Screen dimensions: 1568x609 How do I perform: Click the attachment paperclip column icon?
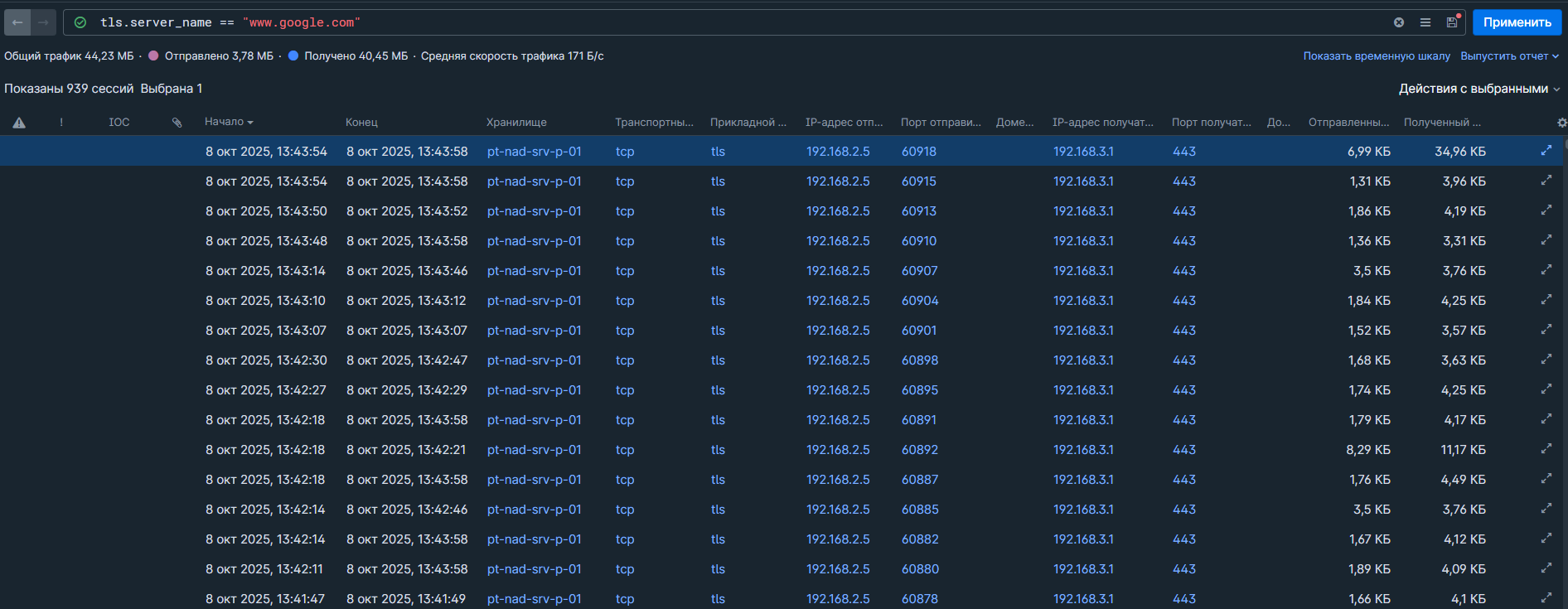(177, 123)
